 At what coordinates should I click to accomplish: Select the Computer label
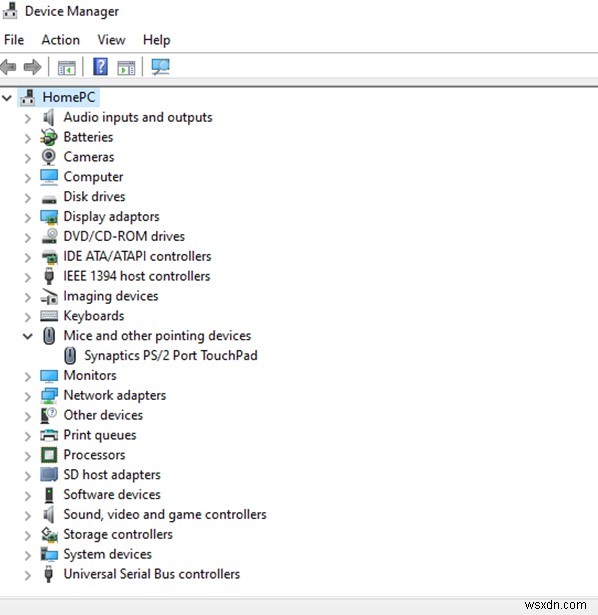93,177
